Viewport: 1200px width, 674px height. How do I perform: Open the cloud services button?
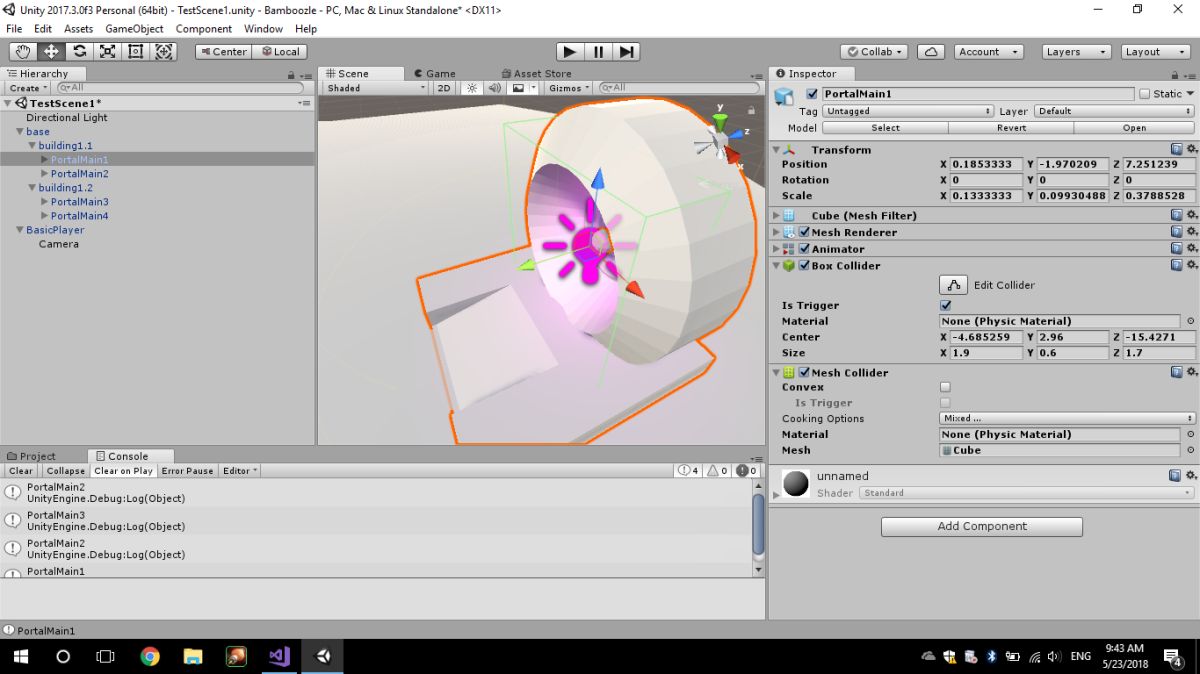(931, 51)
